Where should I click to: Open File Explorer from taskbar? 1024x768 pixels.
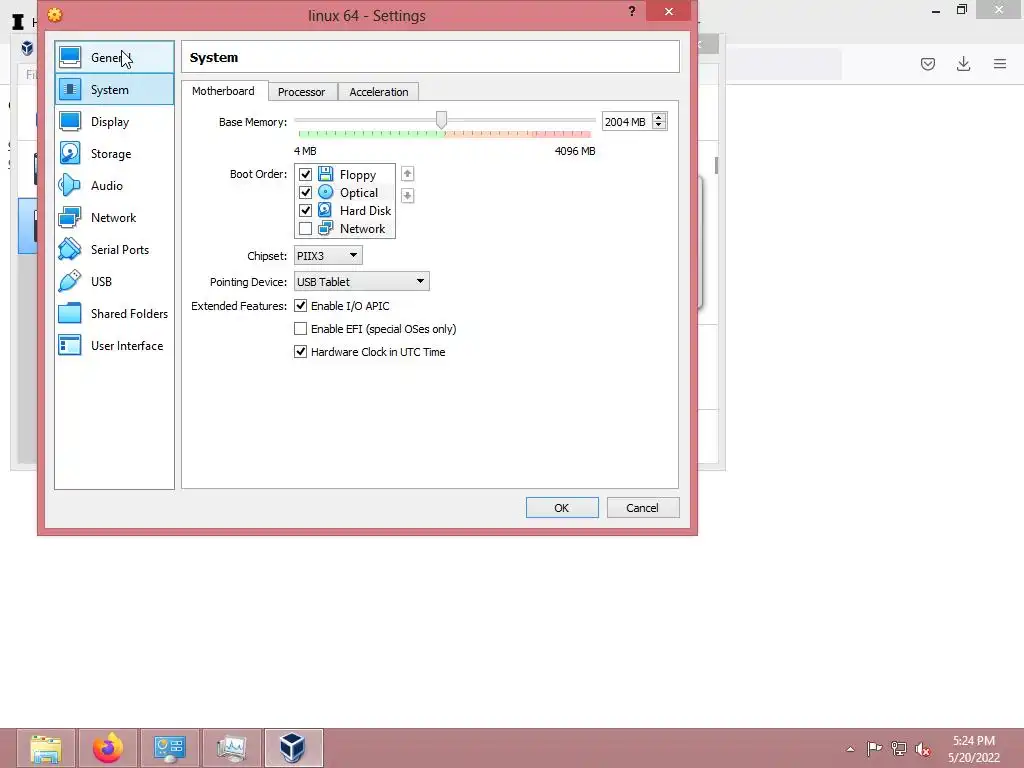coord(46,748)
